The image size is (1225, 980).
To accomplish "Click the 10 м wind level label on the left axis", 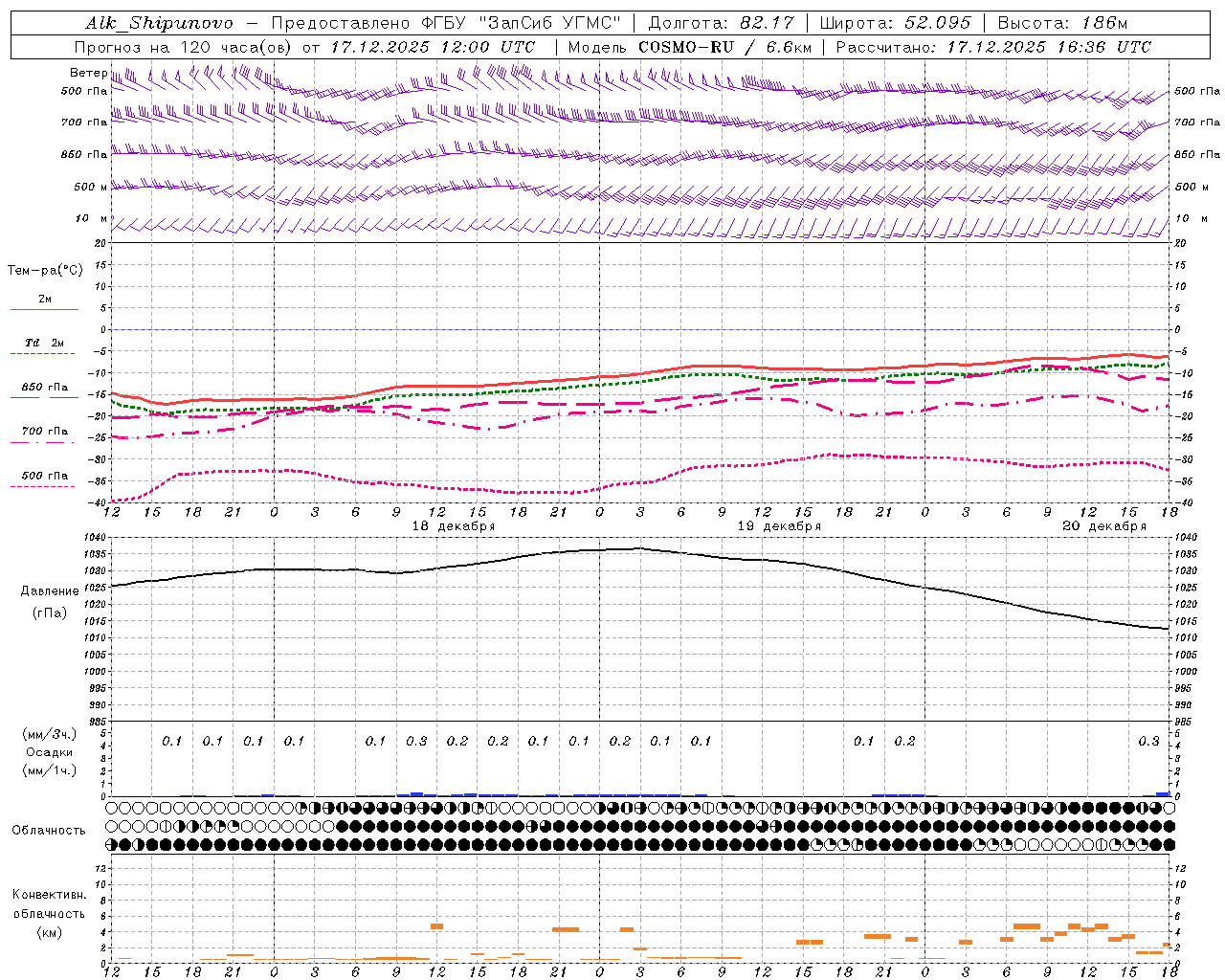I will (x=92, y=218).
